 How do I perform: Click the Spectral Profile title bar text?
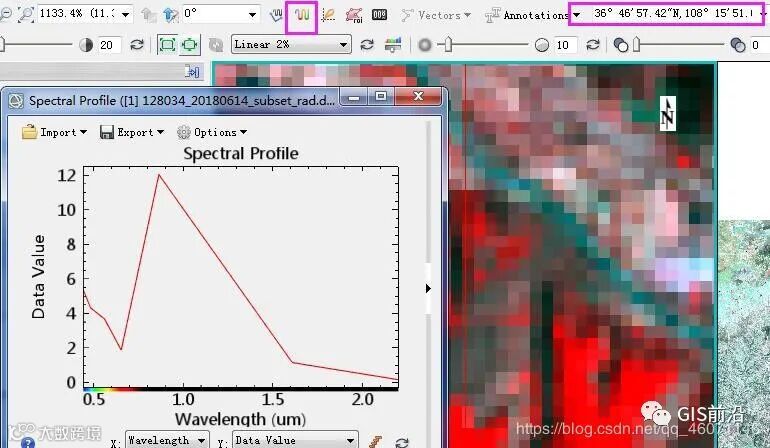[182, 101]
